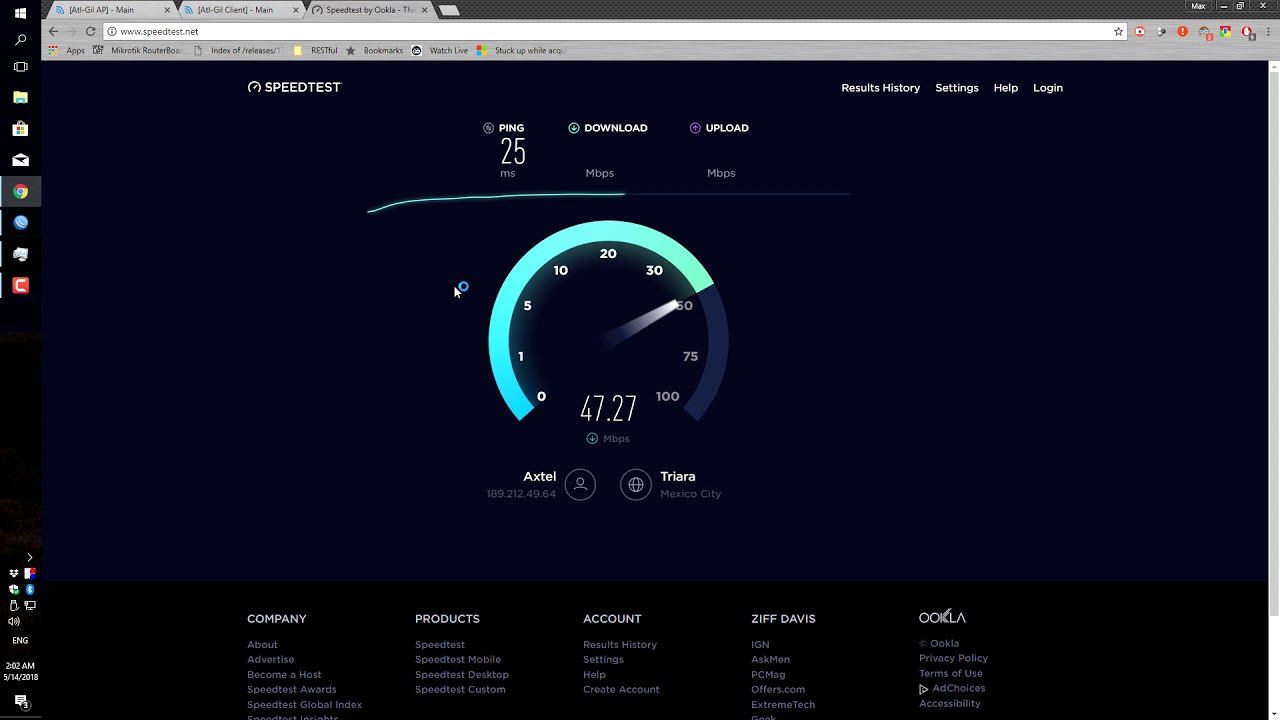Viewport: 1280px width, 720px height.
Task: Open Privacy Policy footer link
Action: (x=953, y=658)
